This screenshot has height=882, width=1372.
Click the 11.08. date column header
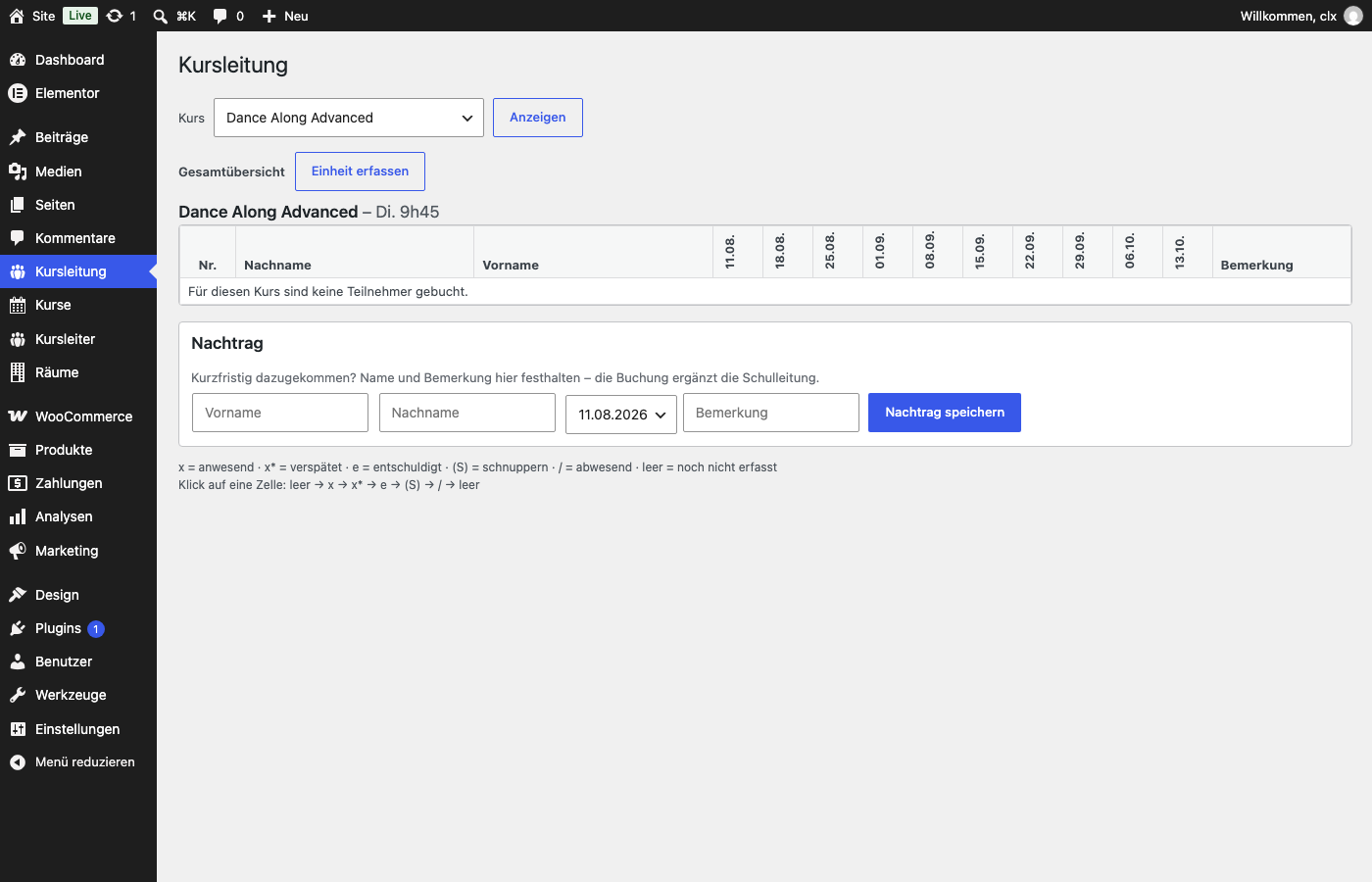tap(738, 252)
